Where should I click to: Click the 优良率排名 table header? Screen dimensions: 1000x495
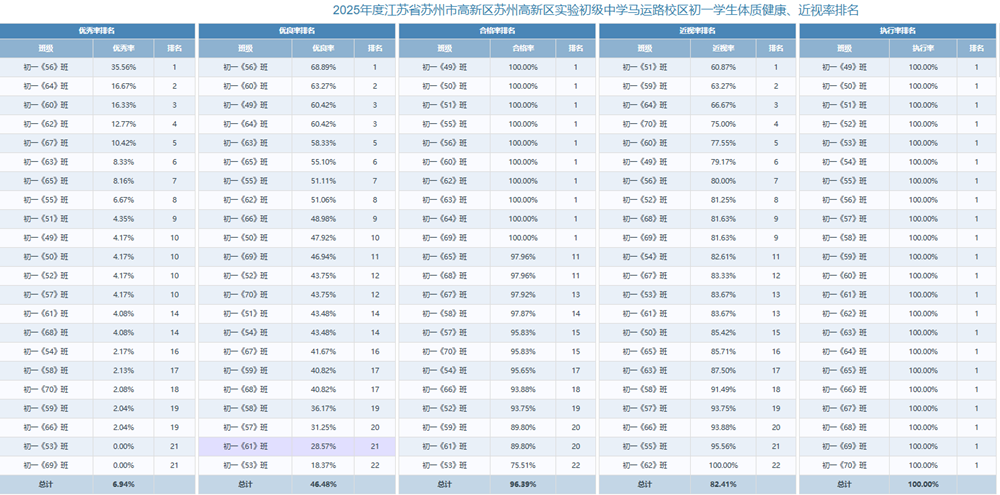(297, 31)
